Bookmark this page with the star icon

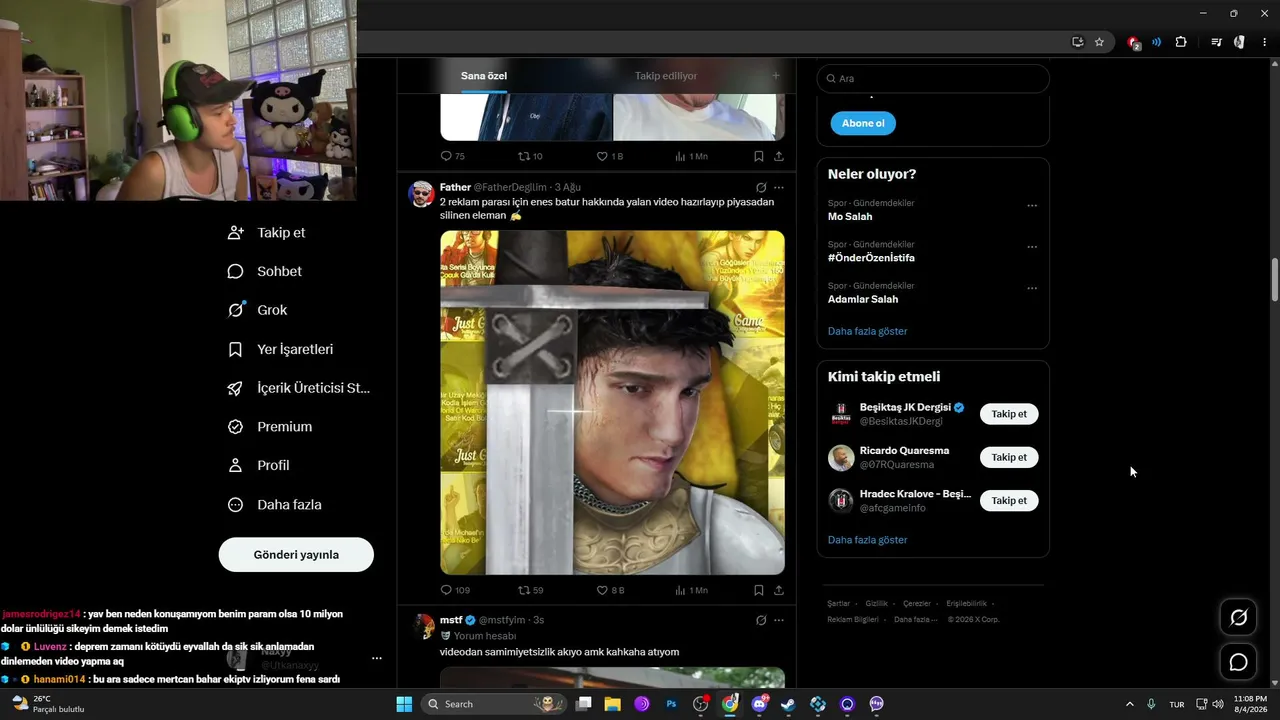coord(1099,42)
